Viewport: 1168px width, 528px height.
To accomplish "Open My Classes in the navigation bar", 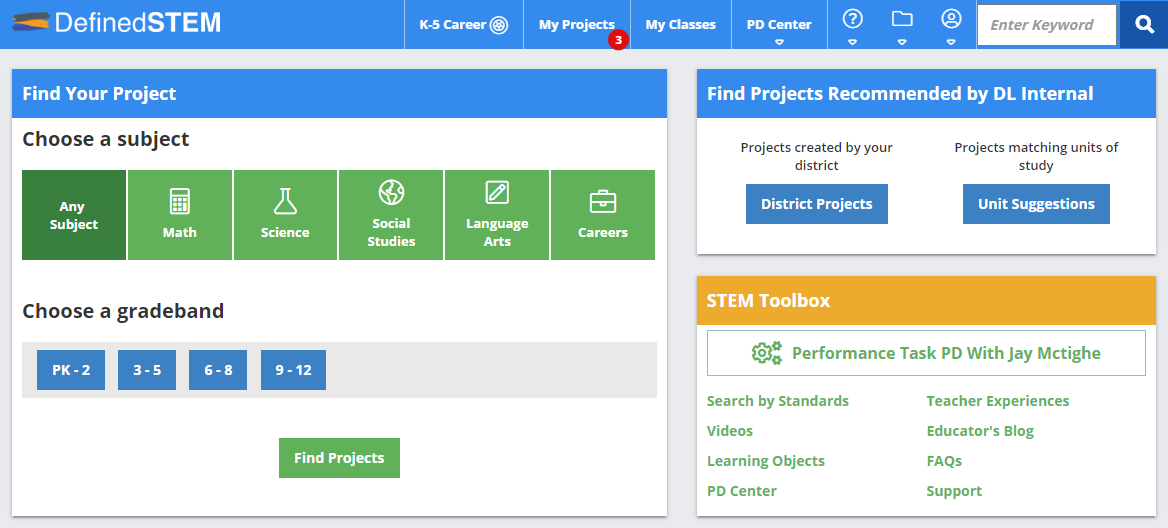I will pos(680,24).
